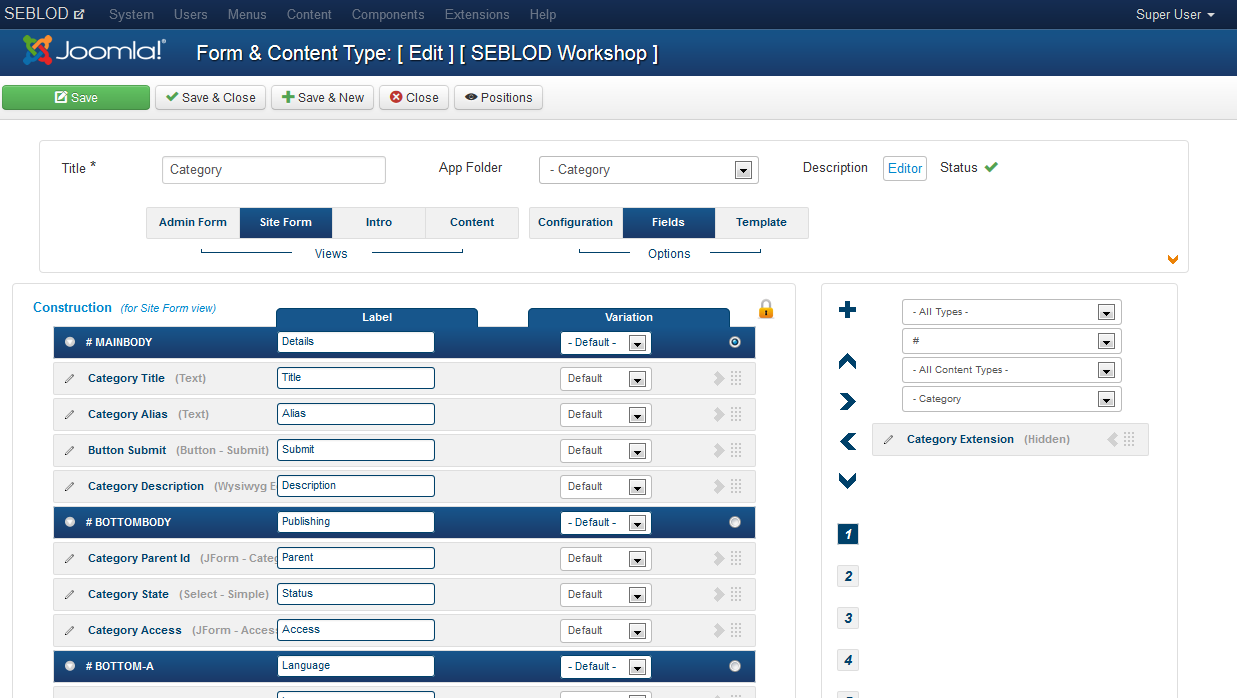Open the Extensions menu
Screen dimensions: 1237x698
pyautogui.click(x=477, y=14)
